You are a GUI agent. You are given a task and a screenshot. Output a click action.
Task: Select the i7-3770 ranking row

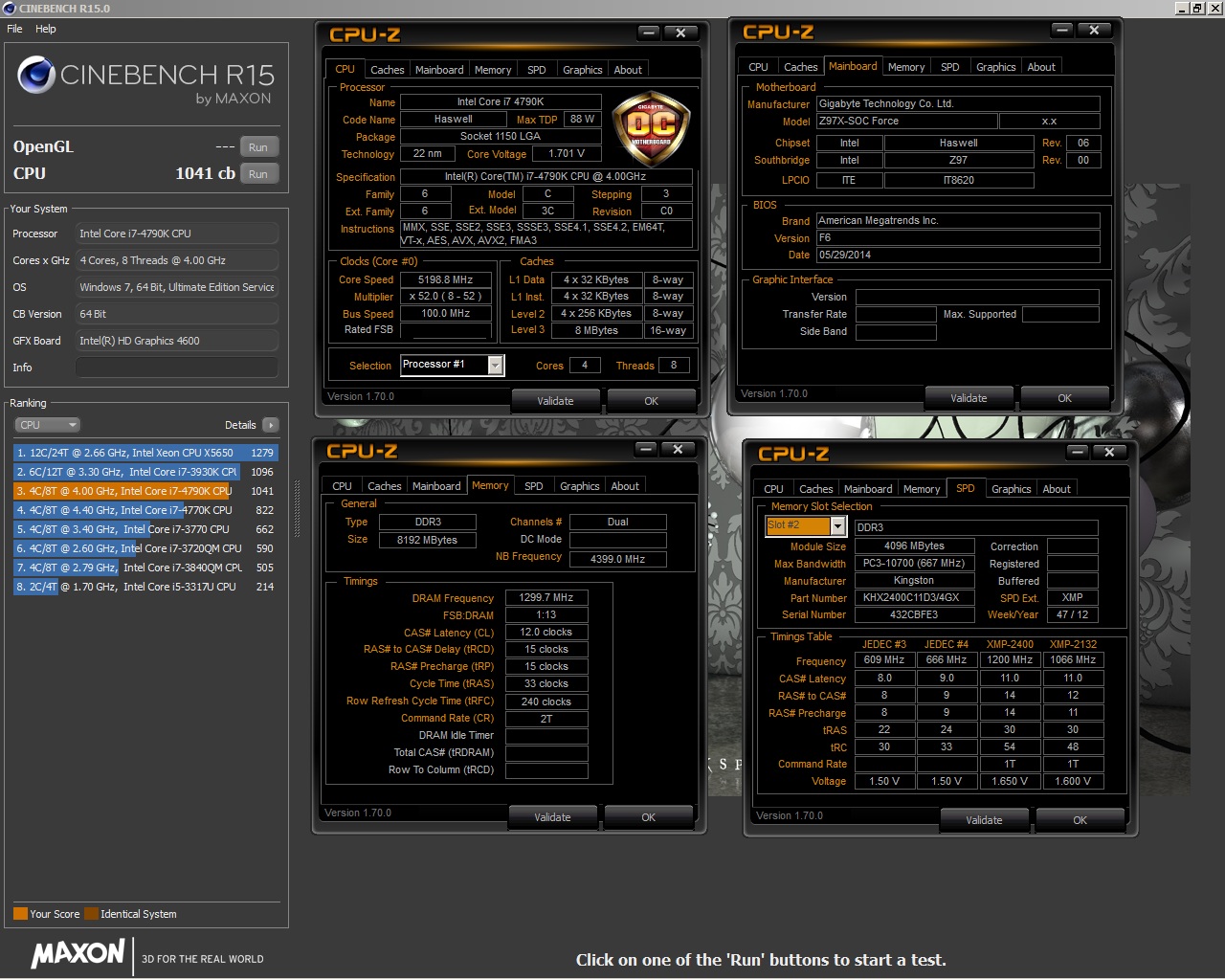pyautogui.click(x=145, y=529)
